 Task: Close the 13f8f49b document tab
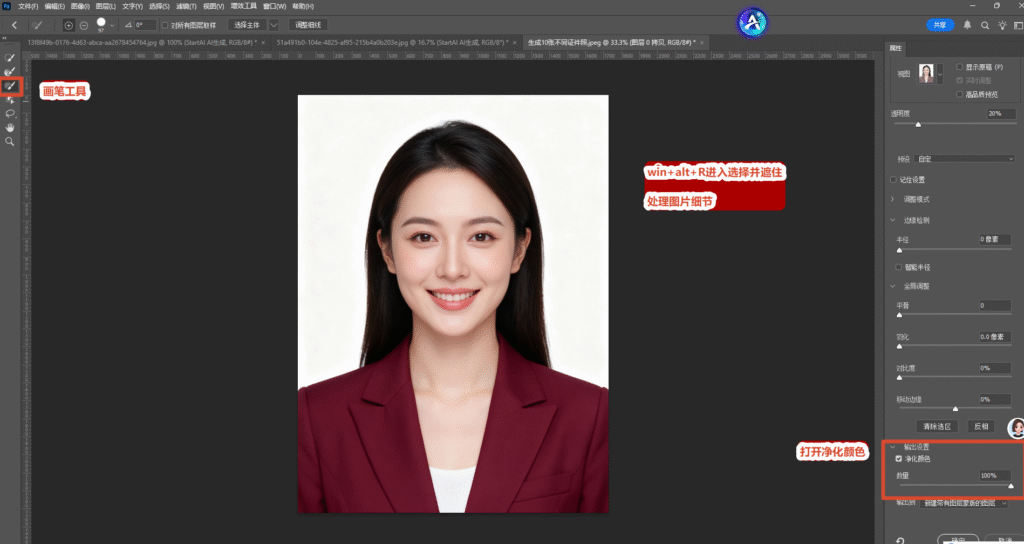click(263, 42)
